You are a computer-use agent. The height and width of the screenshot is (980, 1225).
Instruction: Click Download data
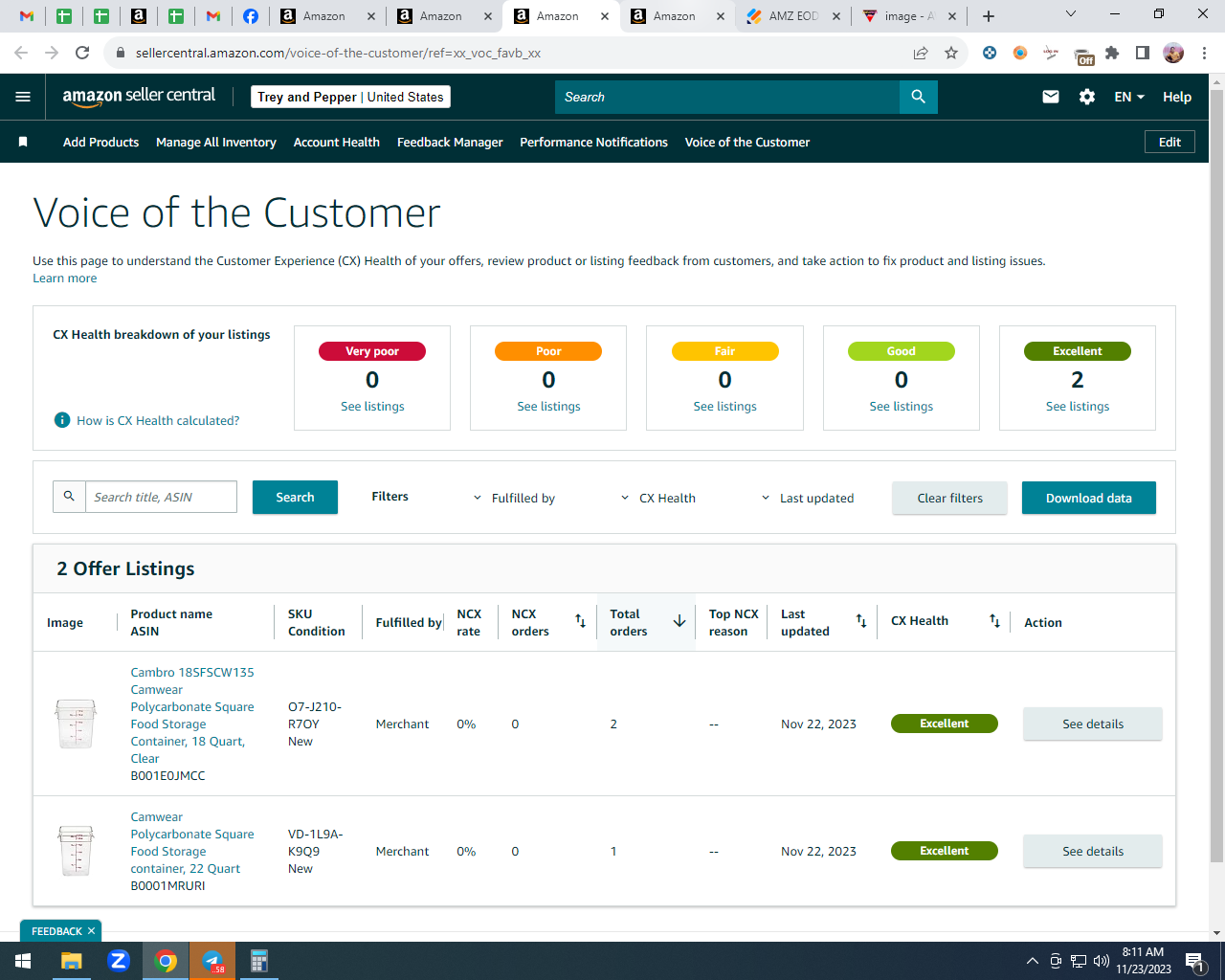pyautogui.click(x=1089, y=498)
